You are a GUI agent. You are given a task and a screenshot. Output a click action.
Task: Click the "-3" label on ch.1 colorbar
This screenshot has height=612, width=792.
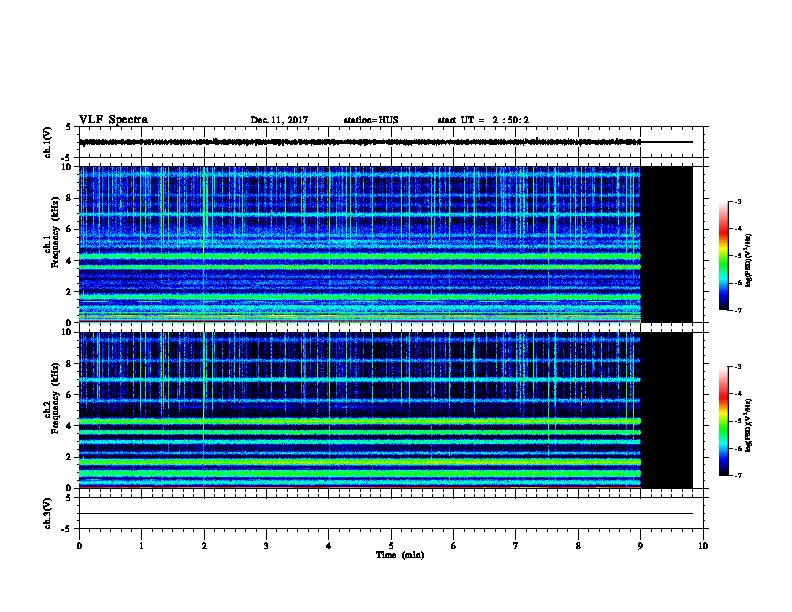pyautogui.click(x=738, y=201)
